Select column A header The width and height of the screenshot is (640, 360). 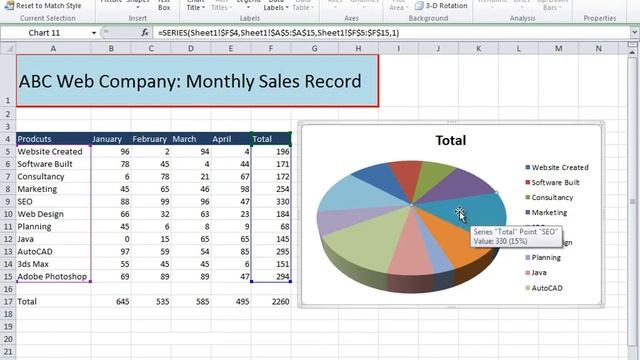[x=53, y=49]
